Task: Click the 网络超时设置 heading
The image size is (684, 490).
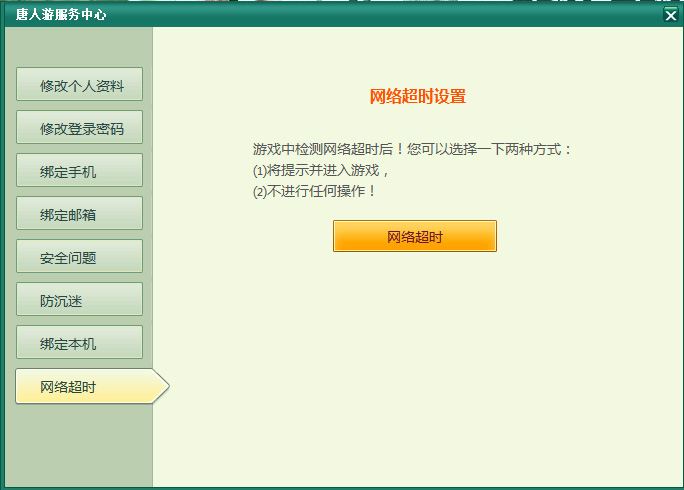Action: pyautogui.click(x=417, y=97)
